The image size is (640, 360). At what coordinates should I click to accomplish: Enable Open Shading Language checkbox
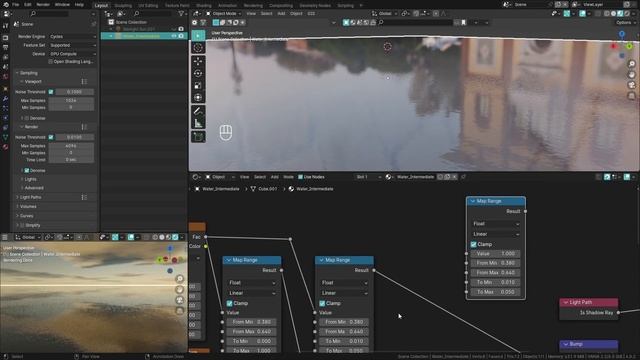(51, 62)
